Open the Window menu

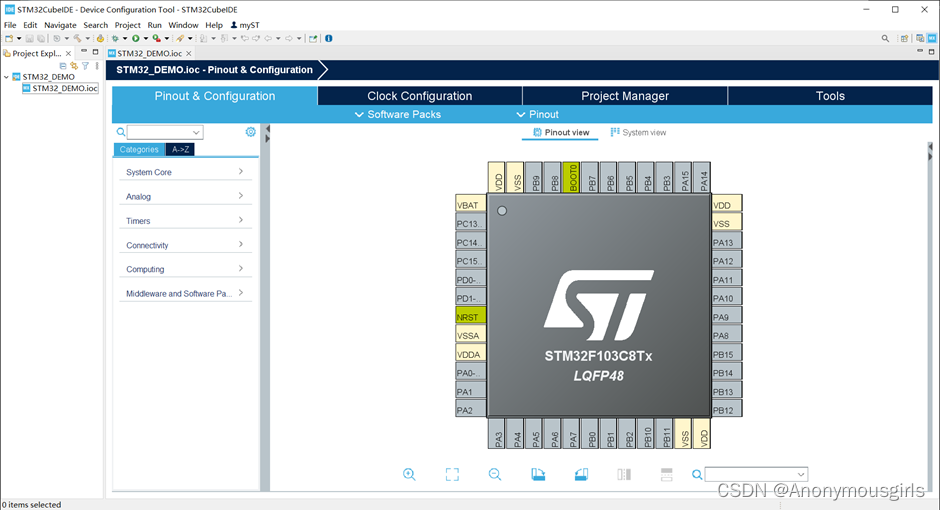tap(183, 25)
